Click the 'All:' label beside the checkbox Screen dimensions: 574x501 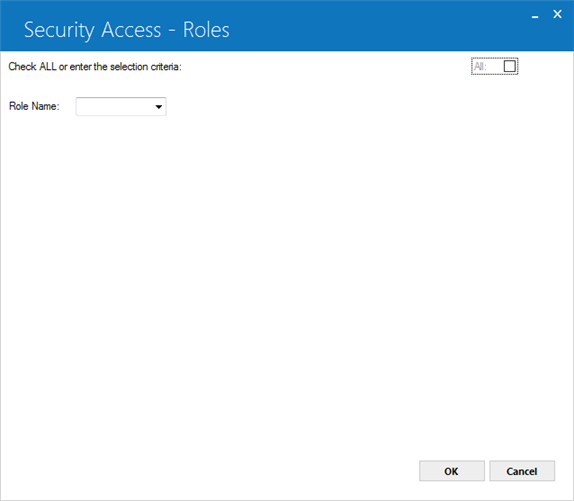click(480, 66)
